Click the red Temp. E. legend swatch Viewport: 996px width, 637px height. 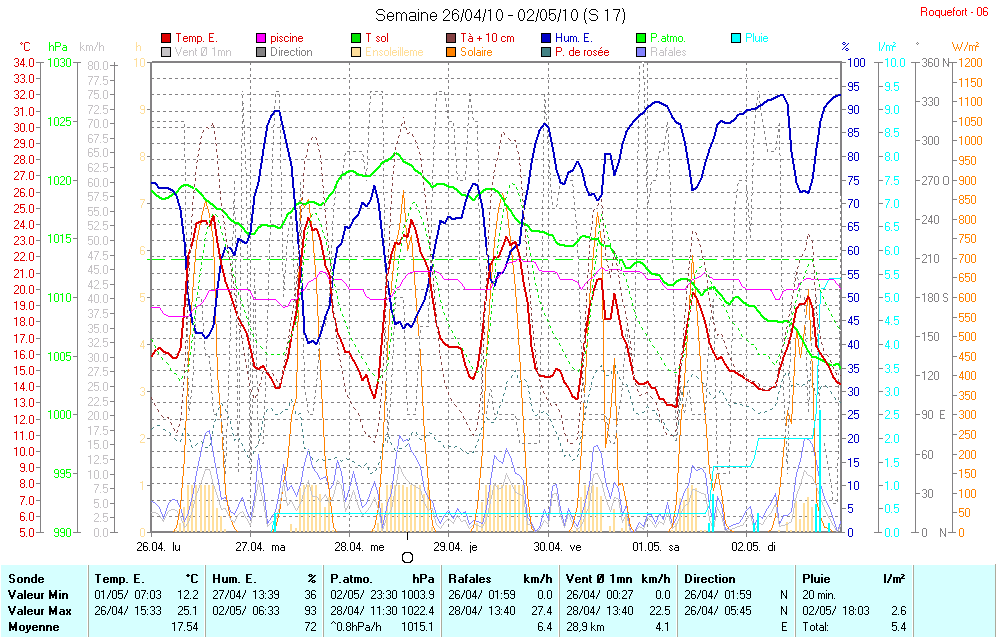click(x=166, y=38)
